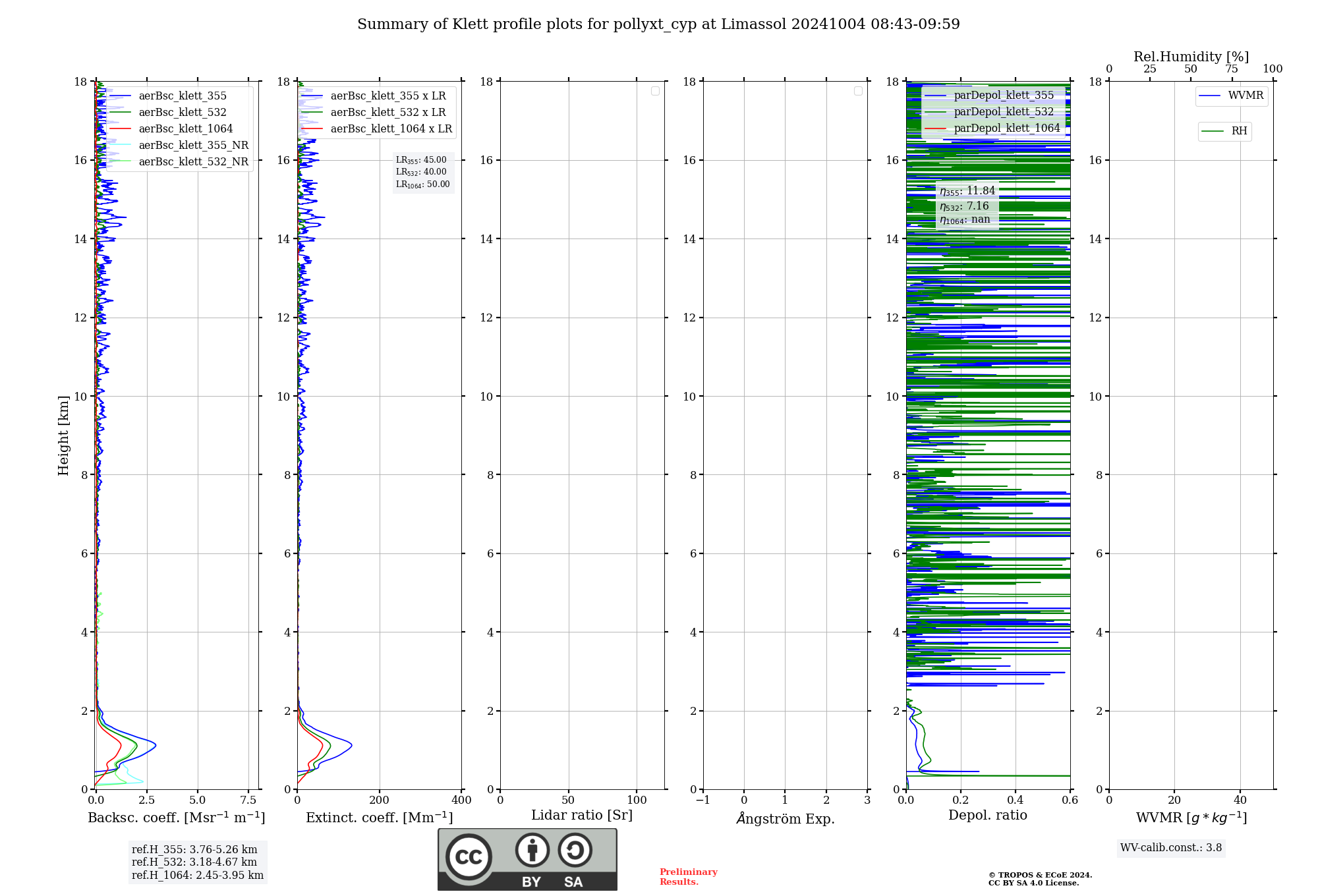Click the 7.5 tick on backscatter axis
The height and width of the screenshot is (896, 1318).
tap(248, 800)
